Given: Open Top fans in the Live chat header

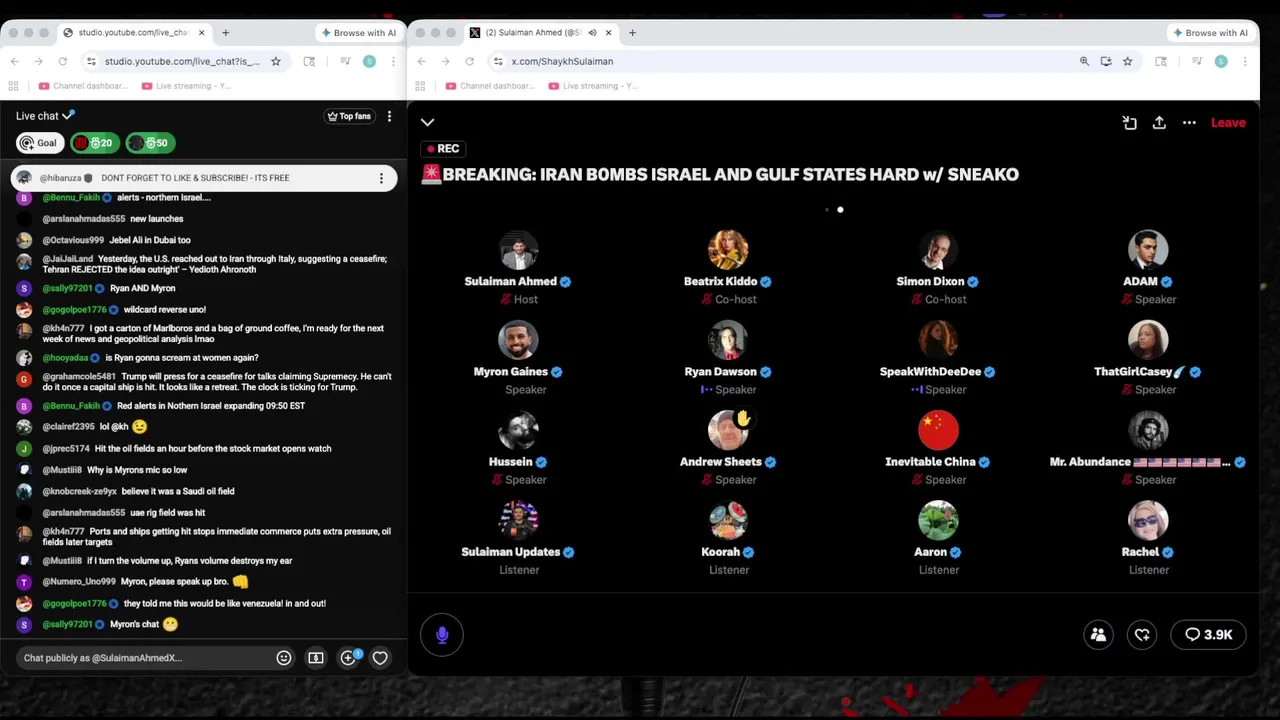Looking at the screenshot, I should click(x=349, y=116).
